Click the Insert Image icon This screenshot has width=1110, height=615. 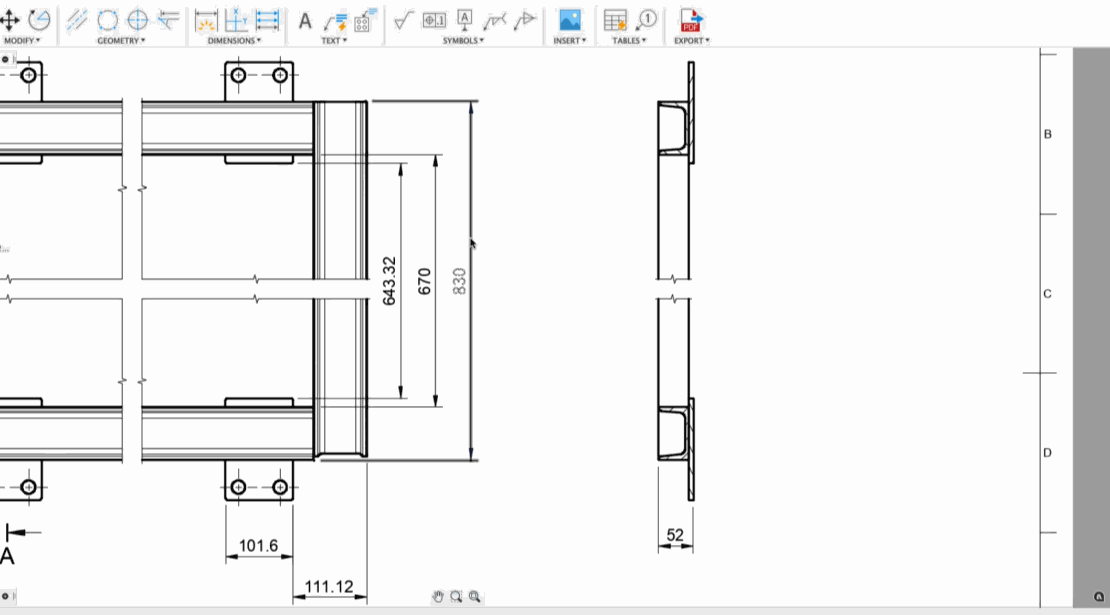click(x=570, y=21)
